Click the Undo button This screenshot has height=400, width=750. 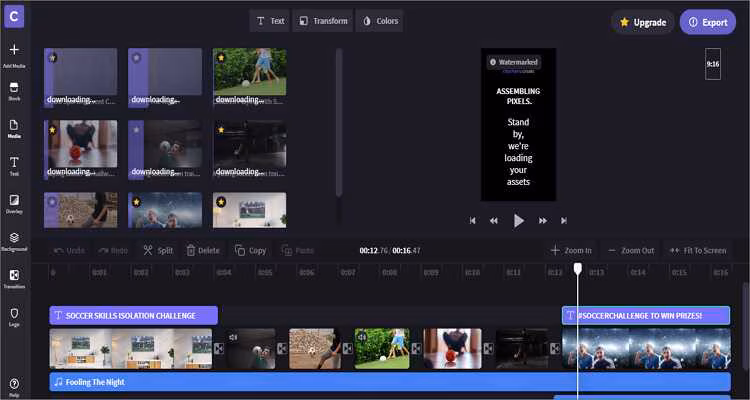pyautogui.click(x=69, y=250)
